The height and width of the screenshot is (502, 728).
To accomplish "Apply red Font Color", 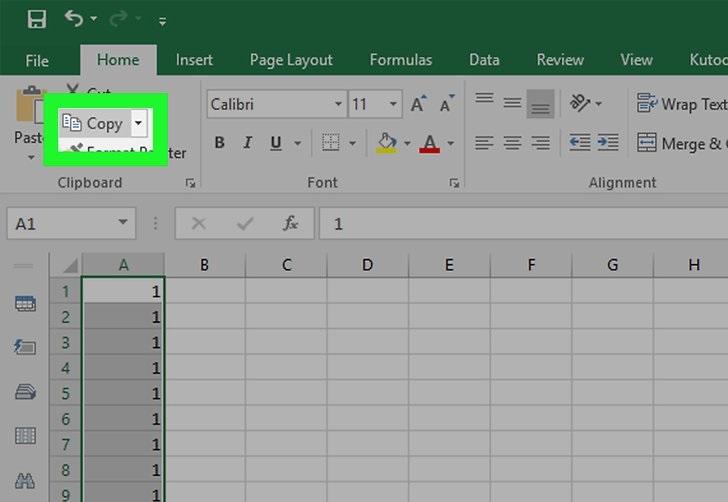I will tap(429, 143).
